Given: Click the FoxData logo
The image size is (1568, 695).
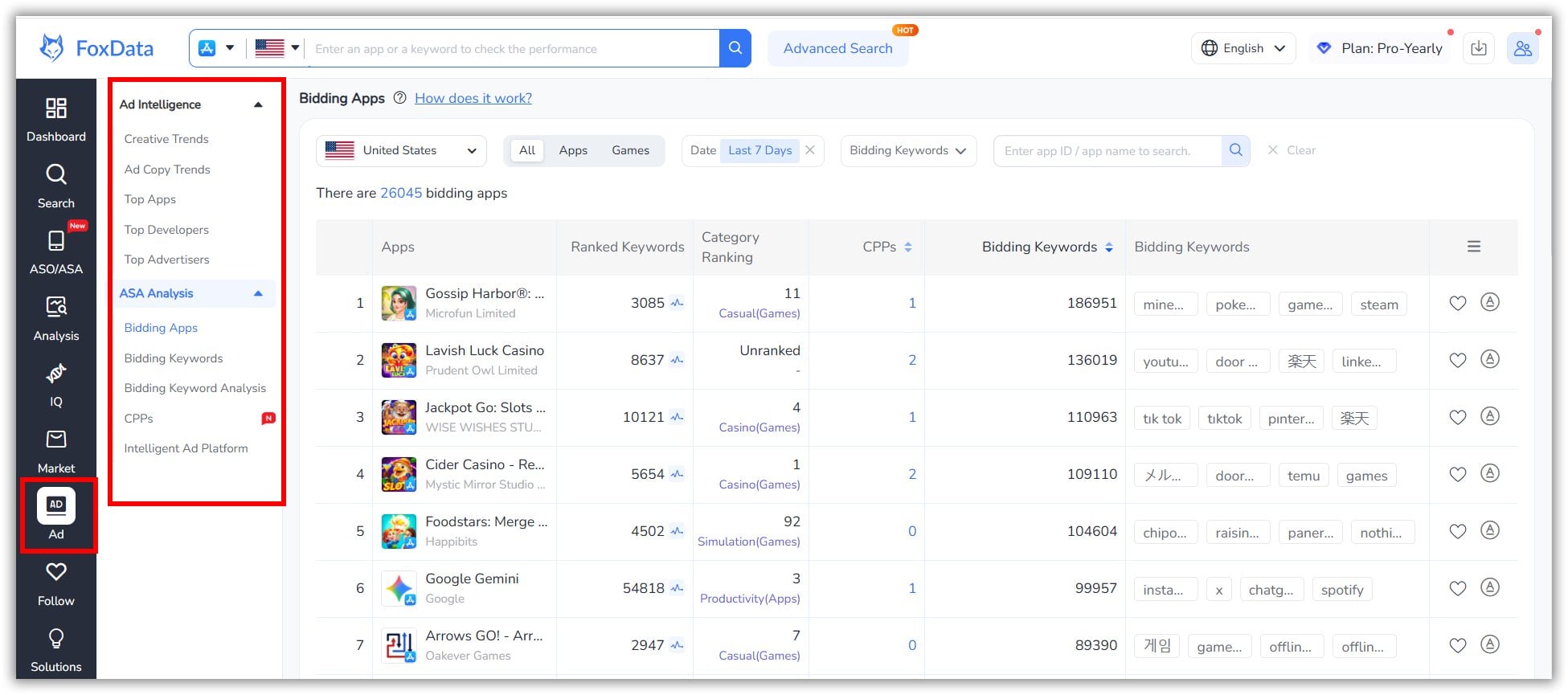Looking at the screenshot, I should point(96,48).
